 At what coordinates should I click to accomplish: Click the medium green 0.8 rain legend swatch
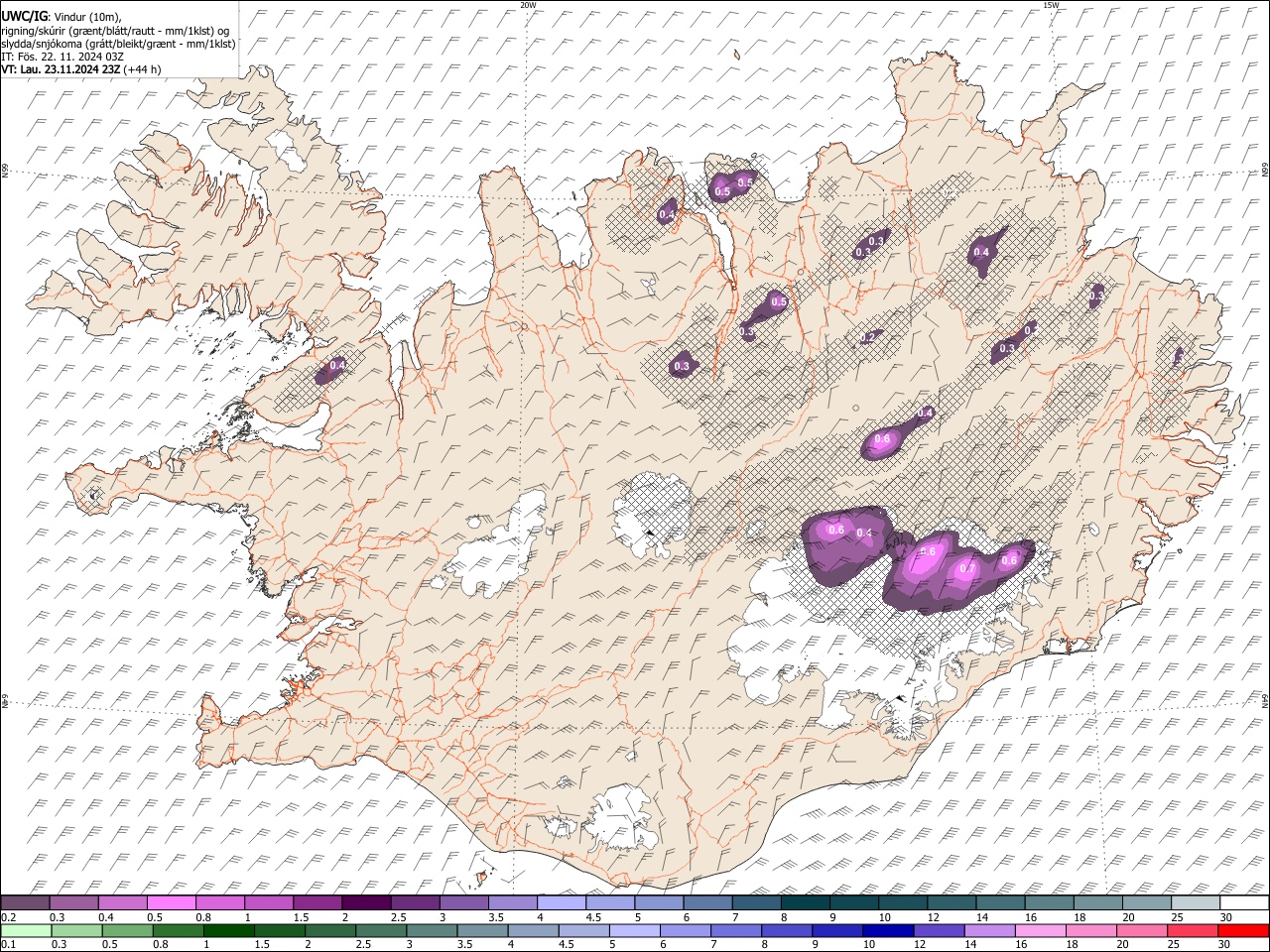178,930
